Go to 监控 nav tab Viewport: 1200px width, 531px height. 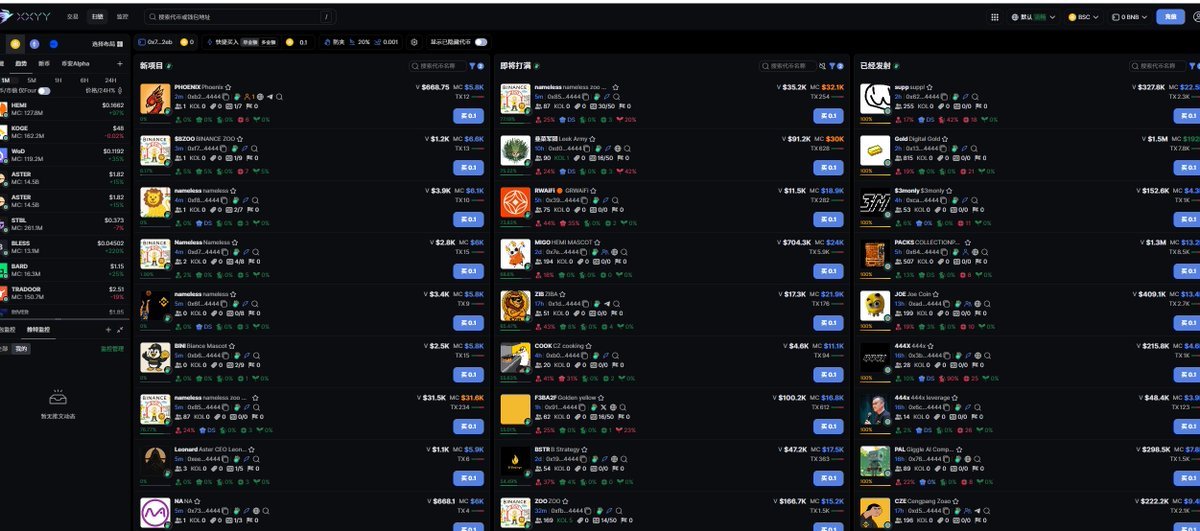point(122,17)
